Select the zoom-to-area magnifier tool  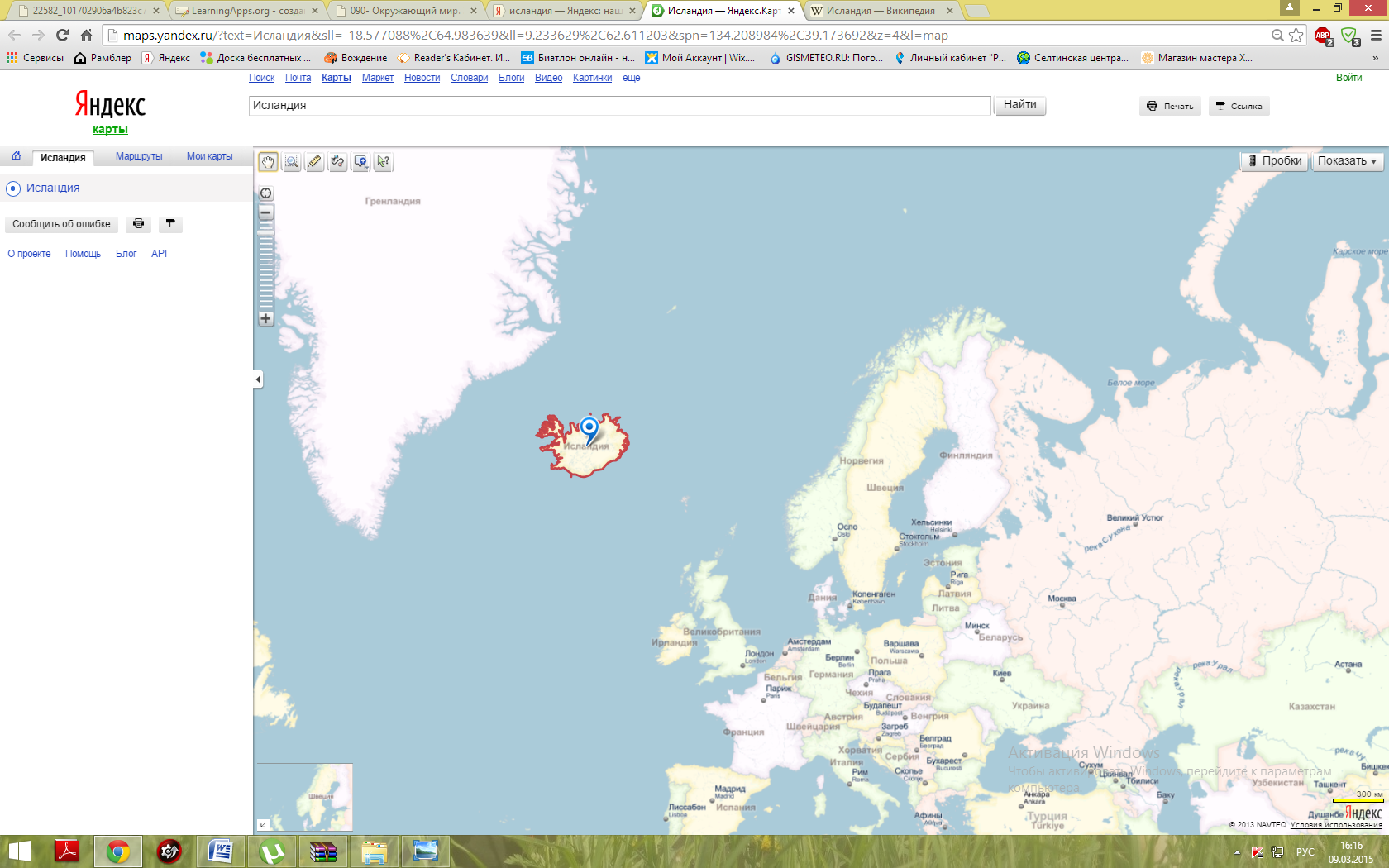[292, 162]
